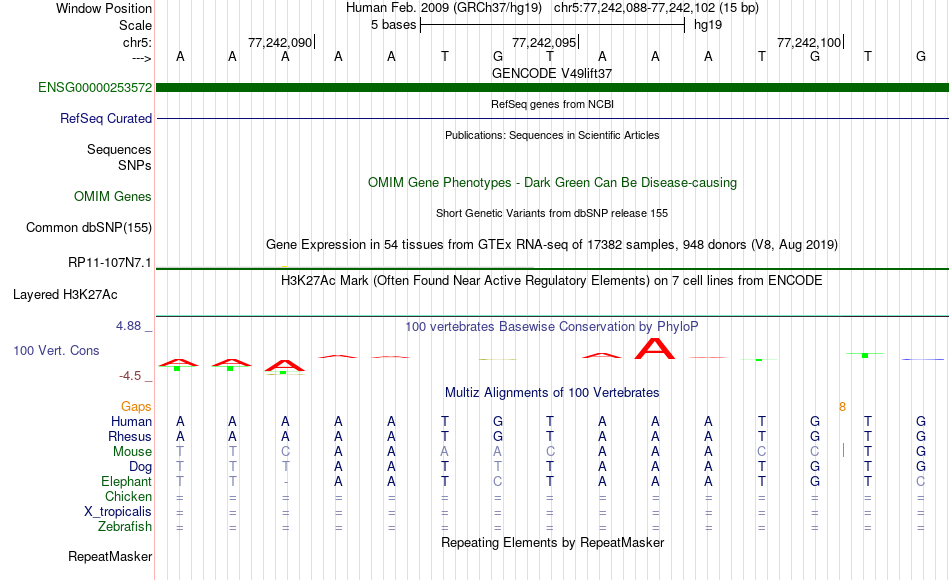This screenshot has height=580, width=950.
Task: Click the RefSeq genes from NCBI title
Action: pyautogui.click(x=553, y=104)
